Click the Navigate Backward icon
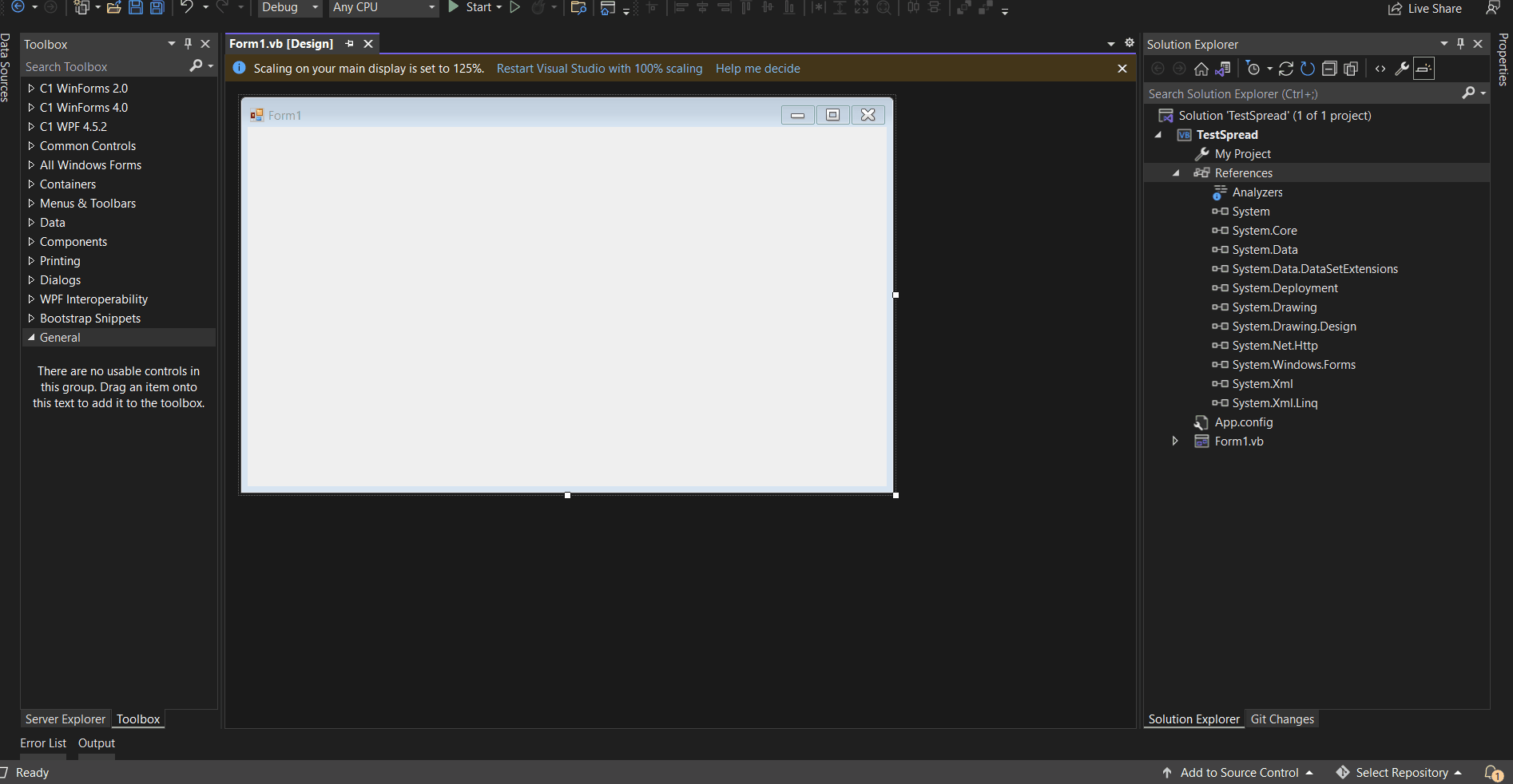Image resolution: width=1513 pixels, height=784 pixels. point(18,6)
